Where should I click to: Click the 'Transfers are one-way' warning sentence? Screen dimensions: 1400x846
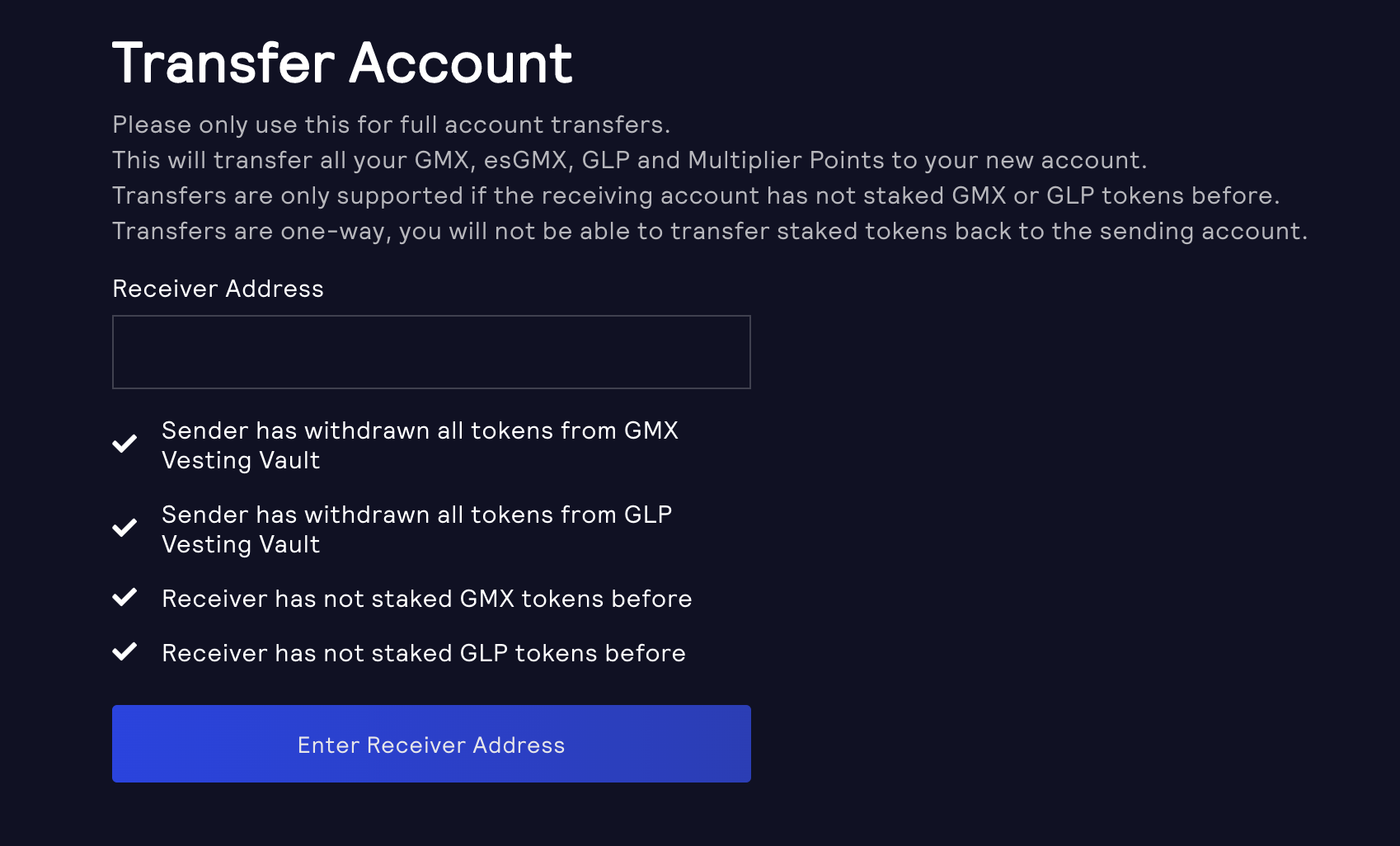coord(709,231)
